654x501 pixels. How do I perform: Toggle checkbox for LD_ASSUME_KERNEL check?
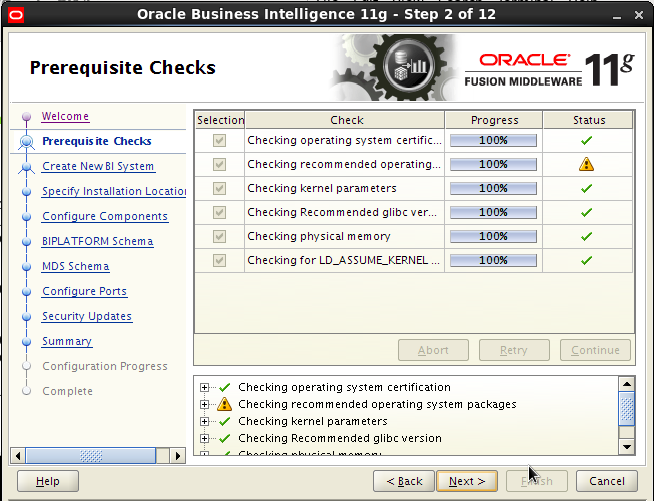coord(219,261)
